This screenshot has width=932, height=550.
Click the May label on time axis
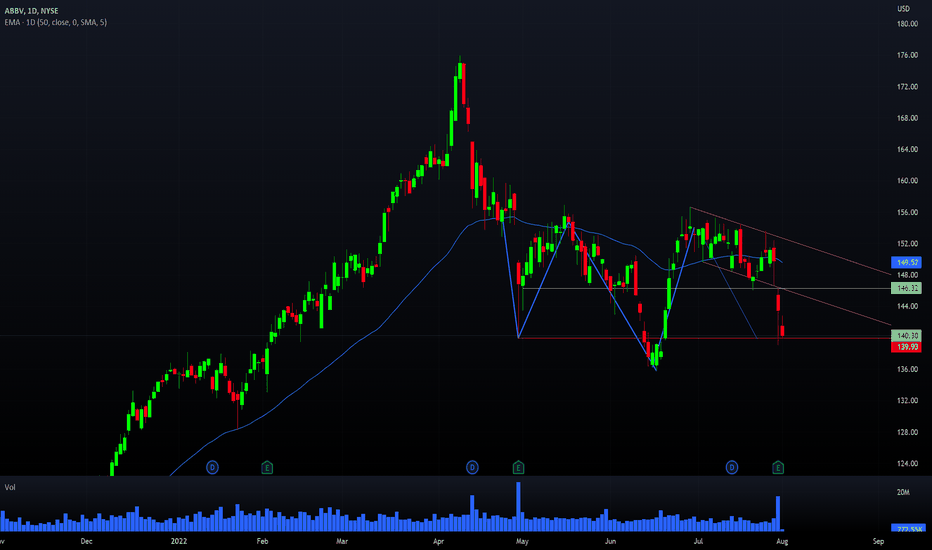pos(522,541)
